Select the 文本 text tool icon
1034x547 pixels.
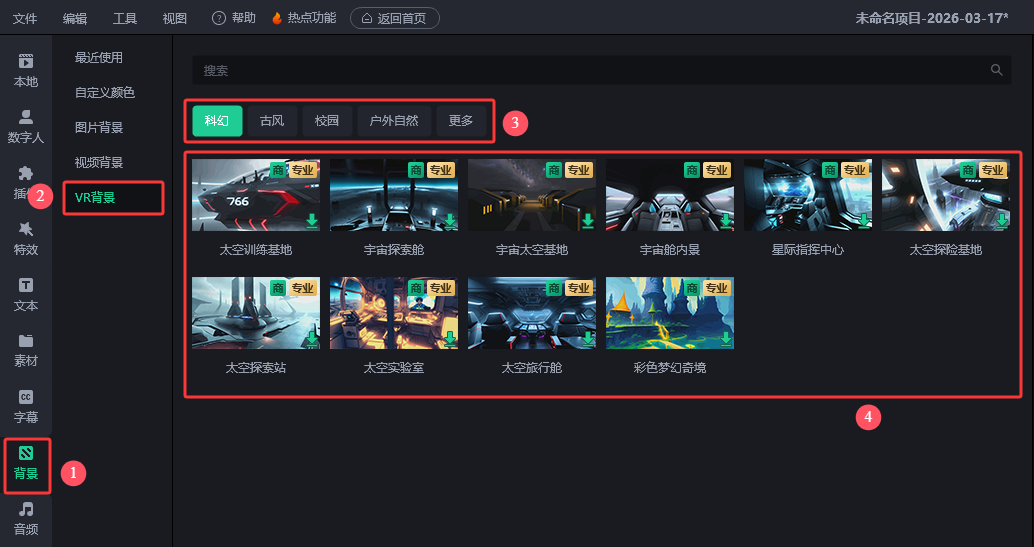click(26, 293)
